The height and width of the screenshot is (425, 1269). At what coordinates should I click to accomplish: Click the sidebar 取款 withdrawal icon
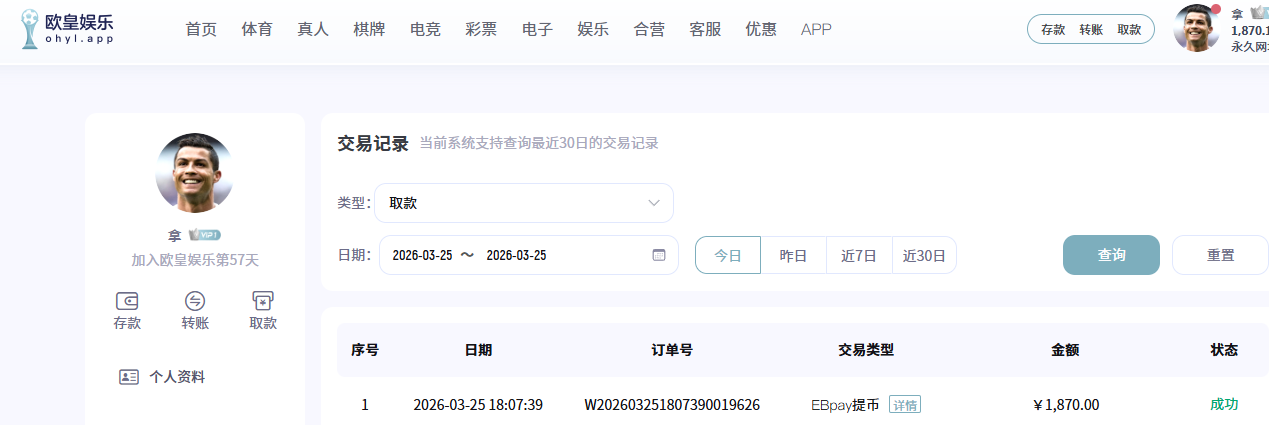point(263,301)
